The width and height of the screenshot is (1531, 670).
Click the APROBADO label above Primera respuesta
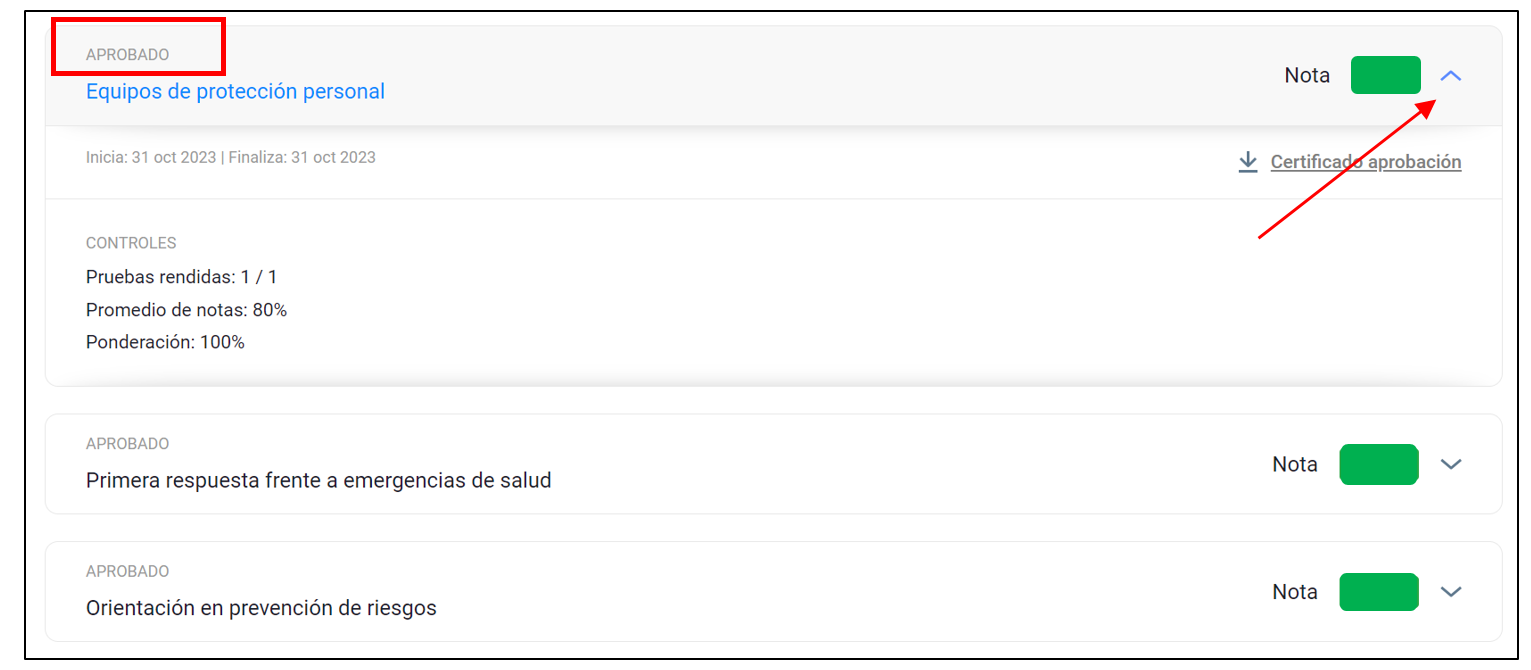pos(128,443)
